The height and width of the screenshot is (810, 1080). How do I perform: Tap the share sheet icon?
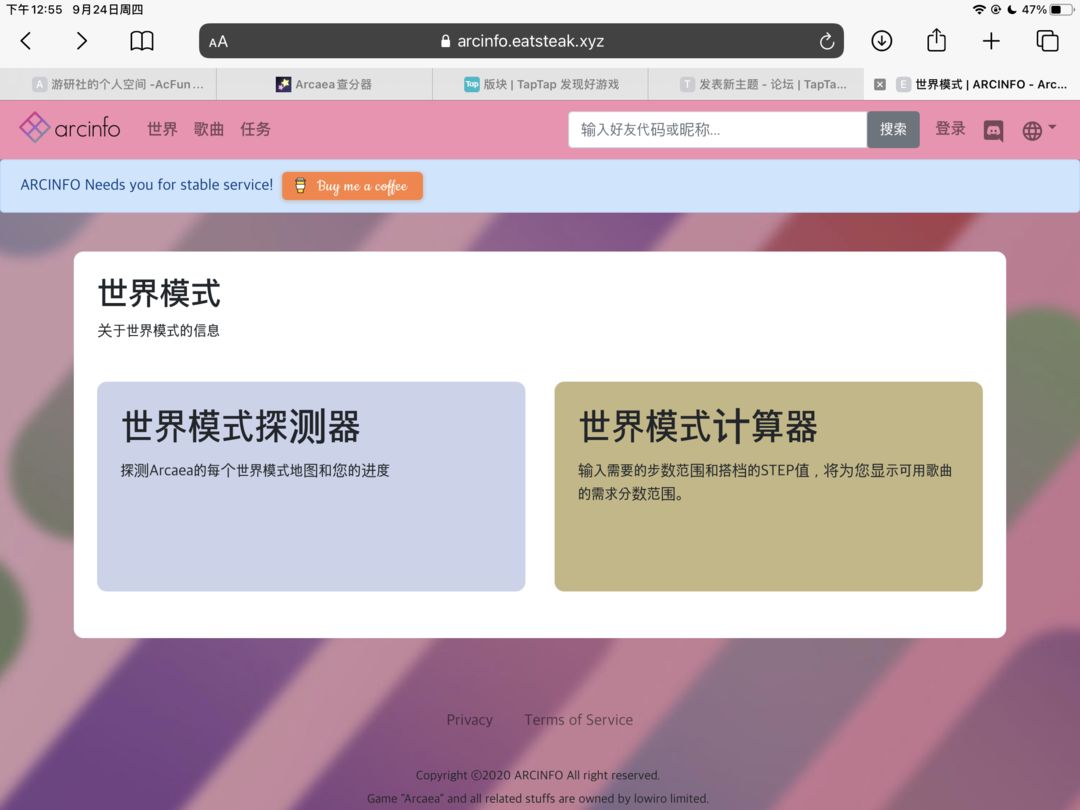point(936,40)
